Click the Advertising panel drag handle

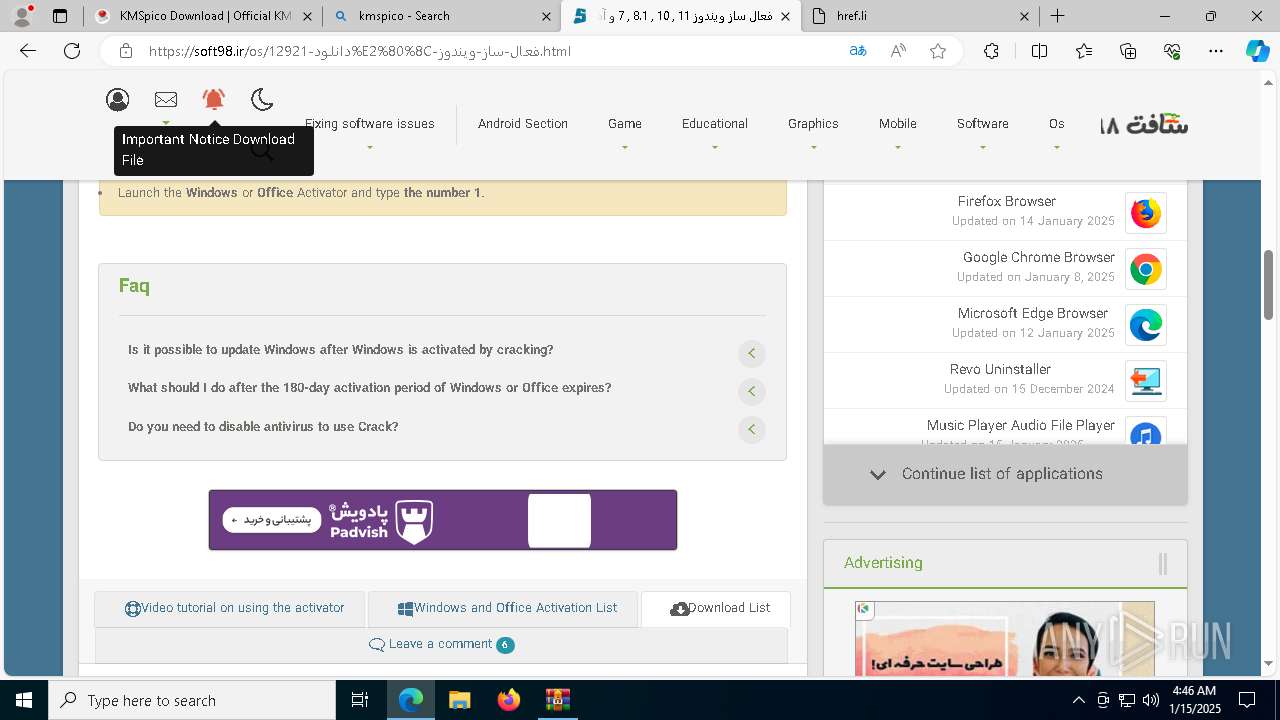1163,564
